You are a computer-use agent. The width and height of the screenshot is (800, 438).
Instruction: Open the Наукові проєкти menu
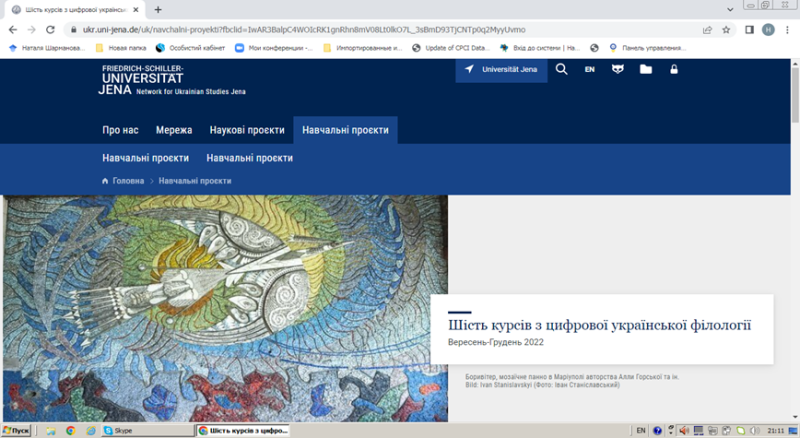click(247, 130)
